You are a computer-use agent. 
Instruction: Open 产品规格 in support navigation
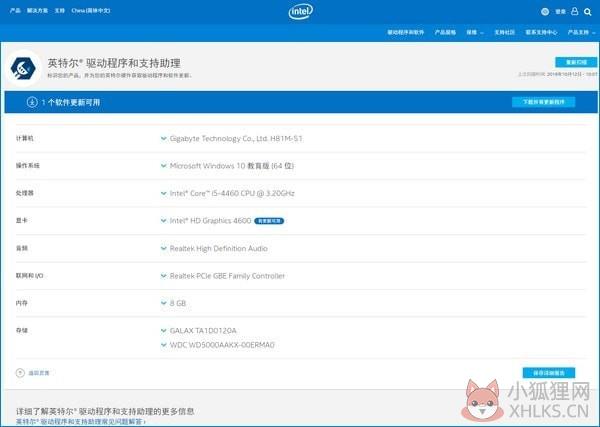(x=445, y=33)
